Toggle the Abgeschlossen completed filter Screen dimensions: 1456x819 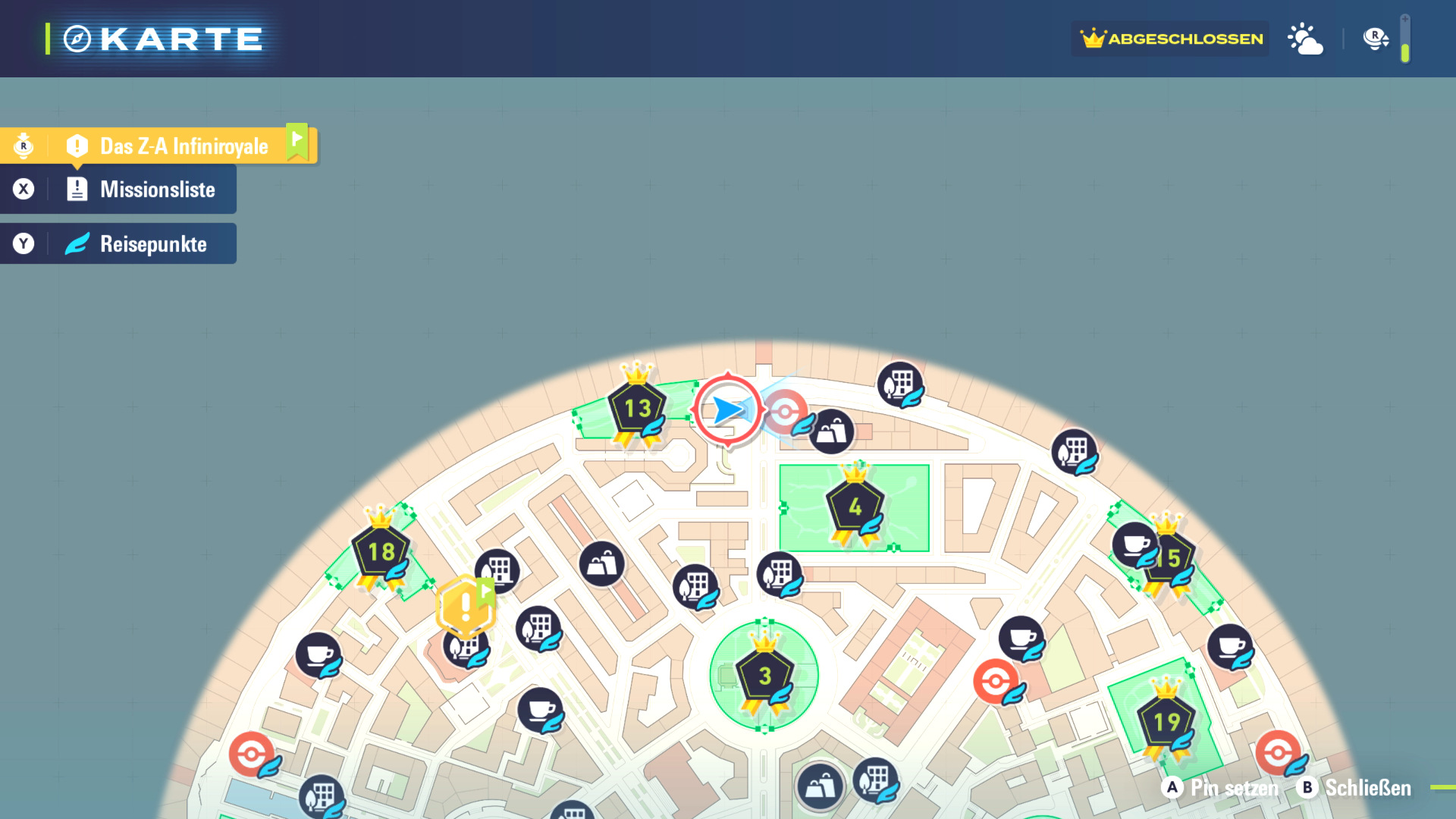[x=1171, y=39]
